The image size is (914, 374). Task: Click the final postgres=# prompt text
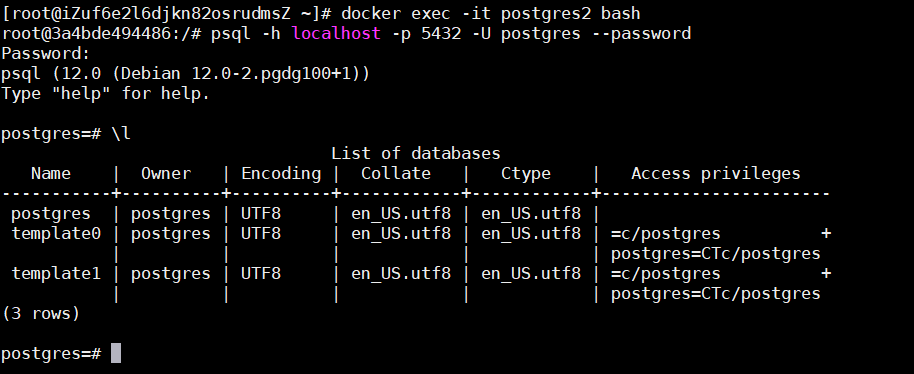pyautogui.click(x=51, y=353)
